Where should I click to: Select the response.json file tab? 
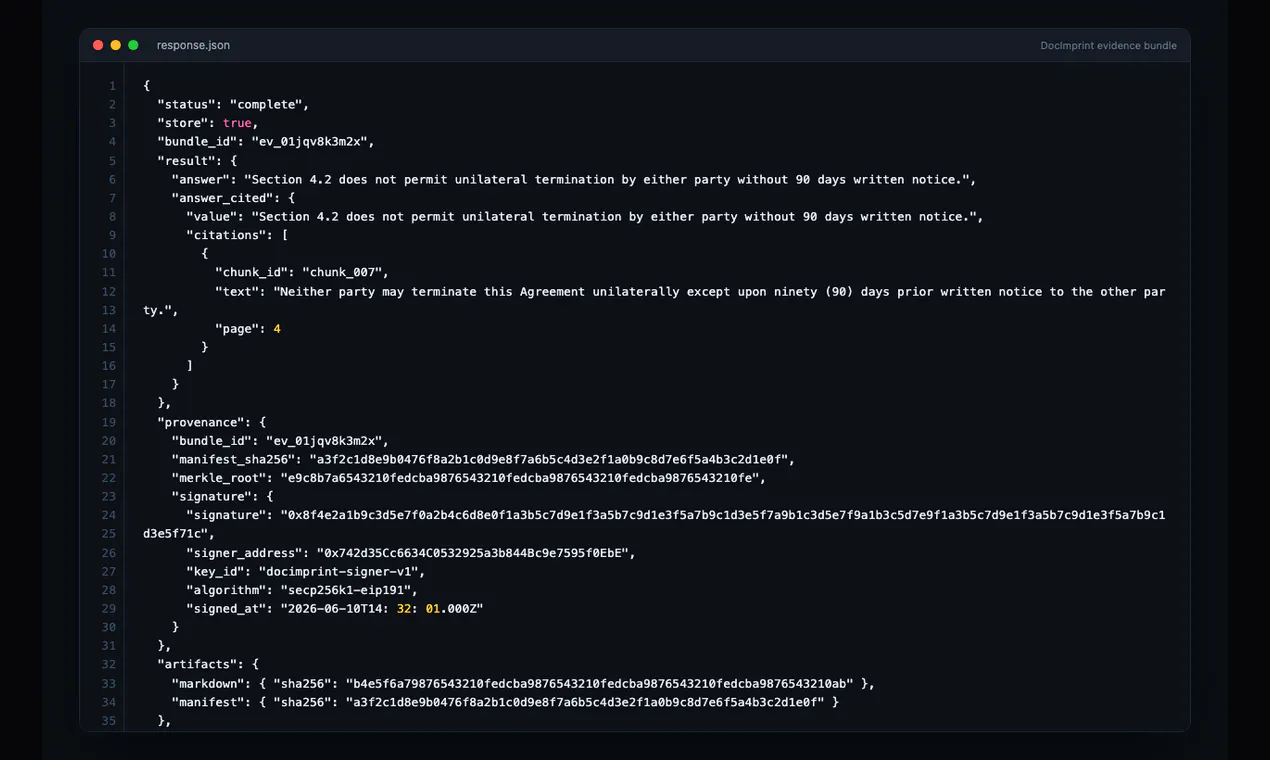pyautogui.click(x=193, y=45)
